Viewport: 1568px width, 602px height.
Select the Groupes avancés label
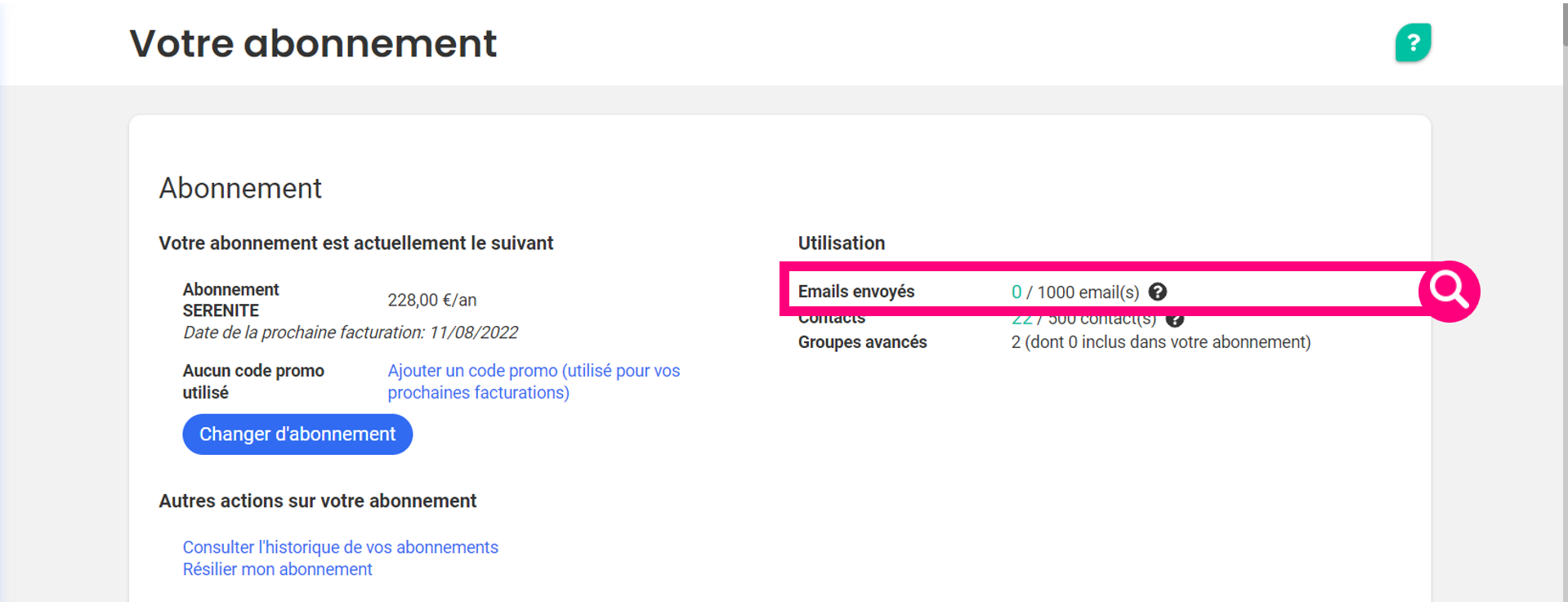(862, 342)
